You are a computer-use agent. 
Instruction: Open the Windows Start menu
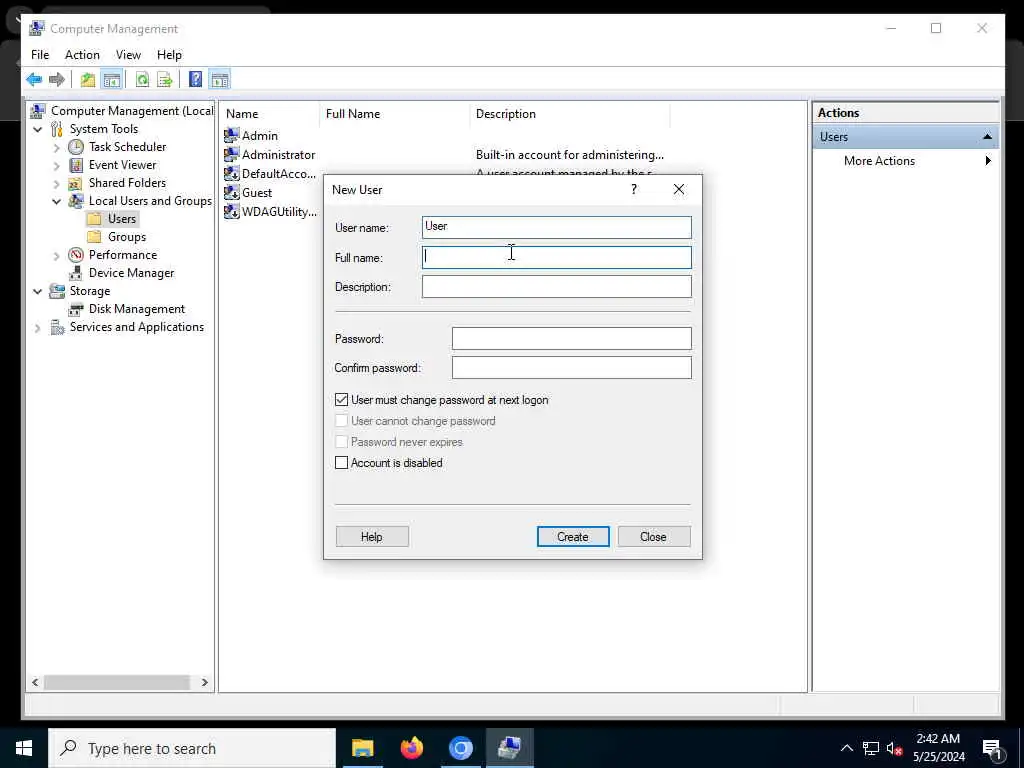24,748
